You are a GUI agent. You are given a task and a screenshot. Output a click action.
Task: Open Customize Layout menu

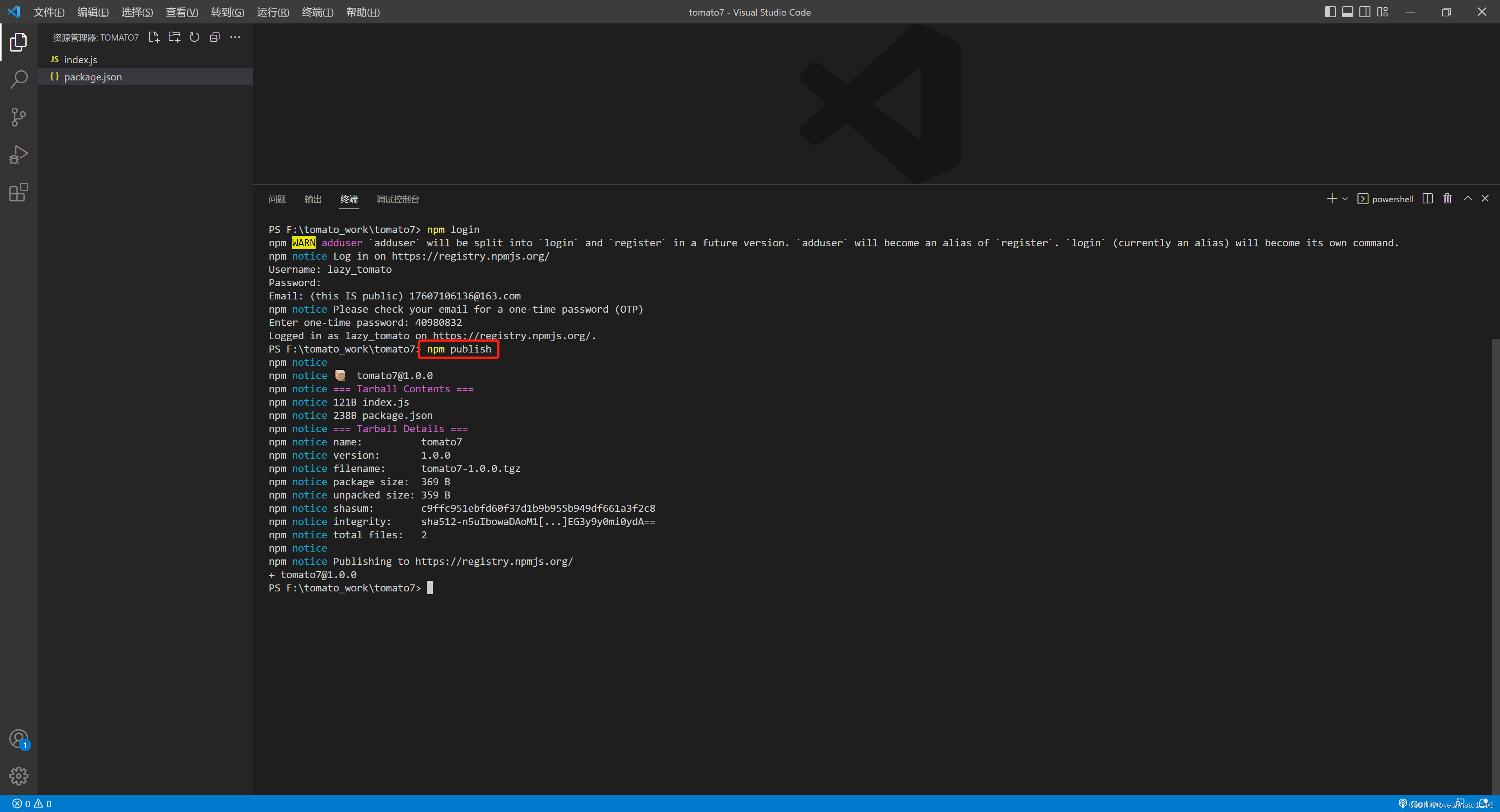[x=1382, y=12]
